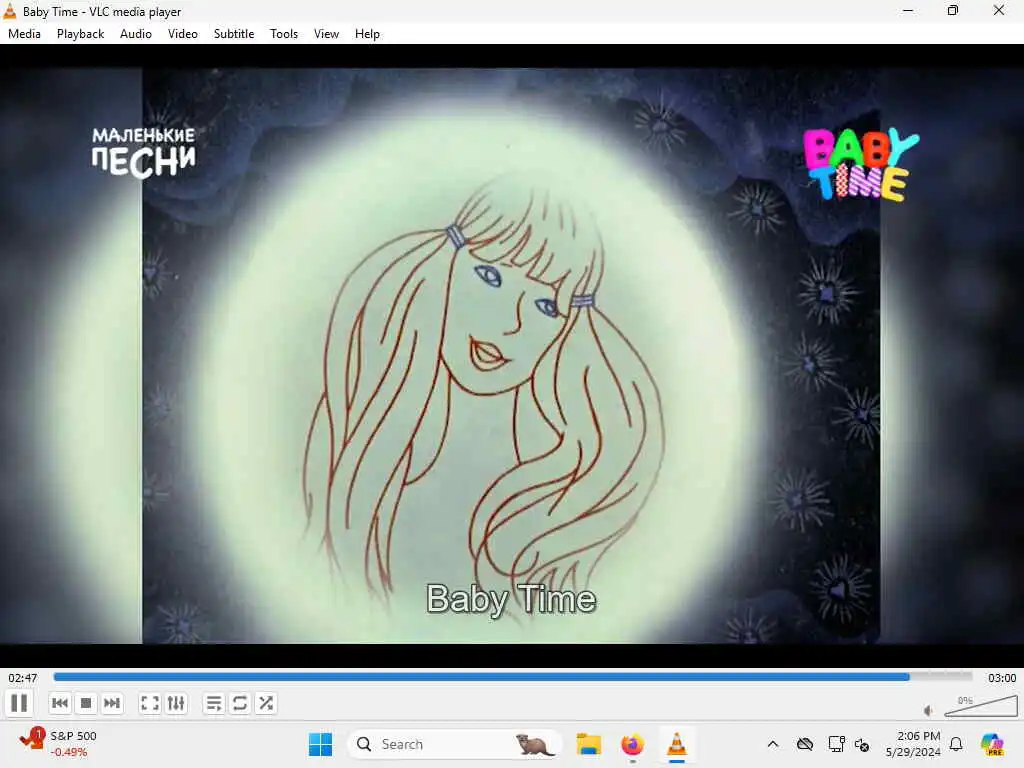
Task: Open the notifications bell
Action: click(956, 744)
